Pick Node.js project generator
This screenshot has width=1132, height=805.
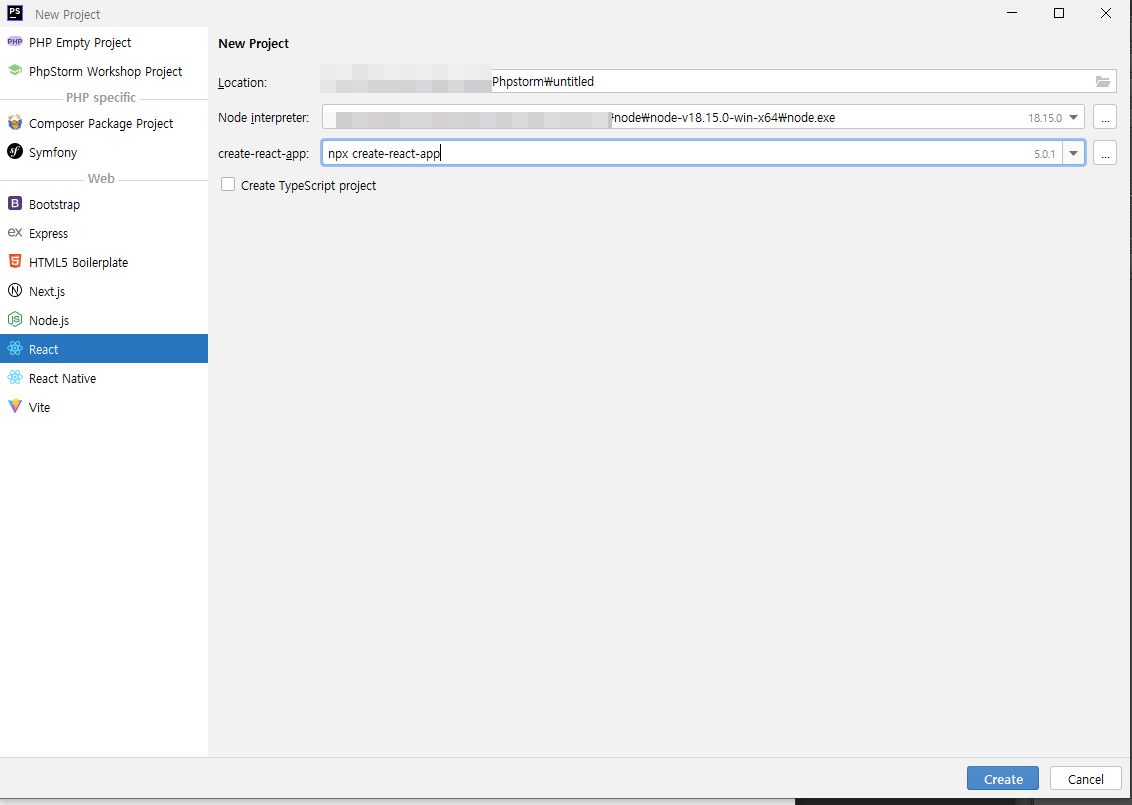[104, 320]
